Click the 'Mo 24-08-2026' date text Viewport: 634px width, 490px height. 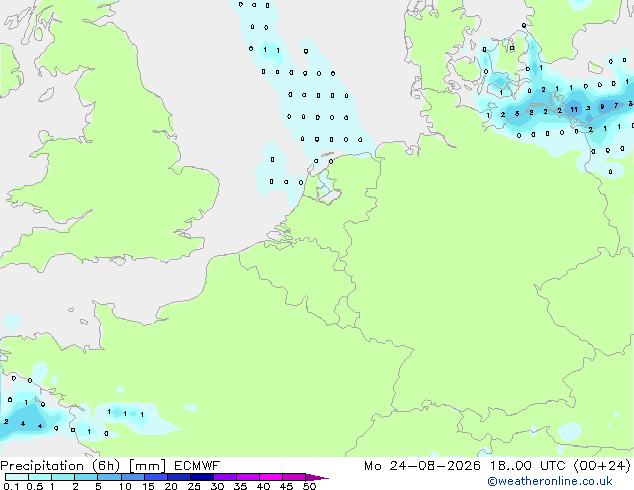(x=422, y=466)
